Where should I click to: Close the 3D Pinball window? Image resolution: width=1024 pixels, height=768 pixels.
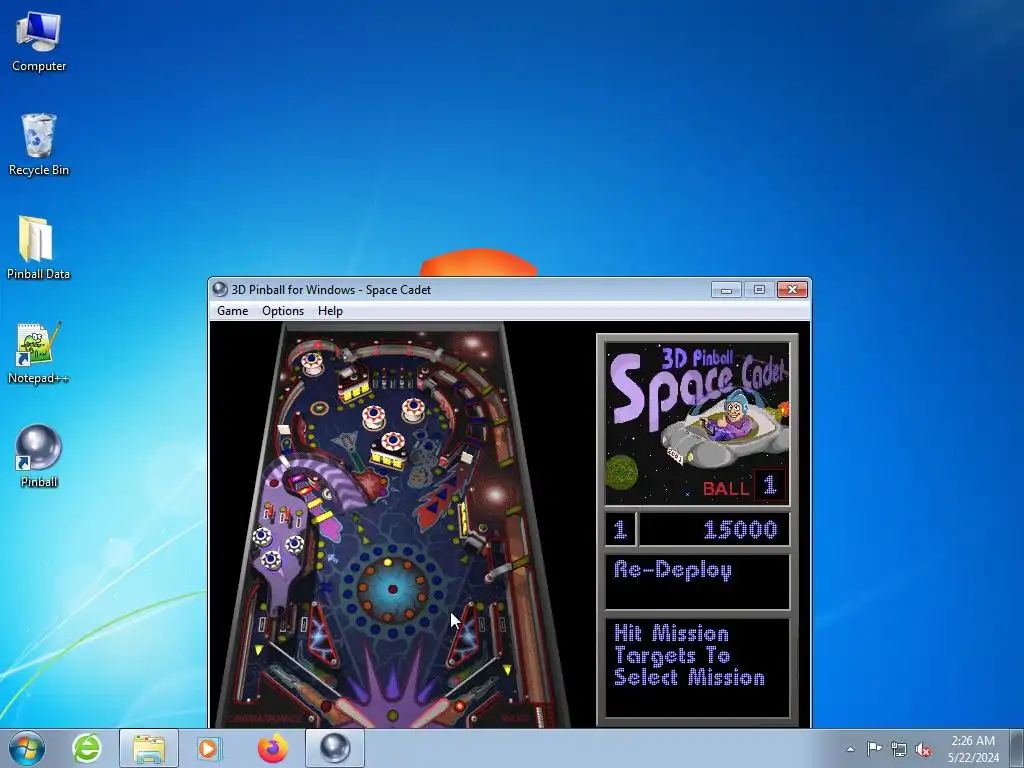792,289
